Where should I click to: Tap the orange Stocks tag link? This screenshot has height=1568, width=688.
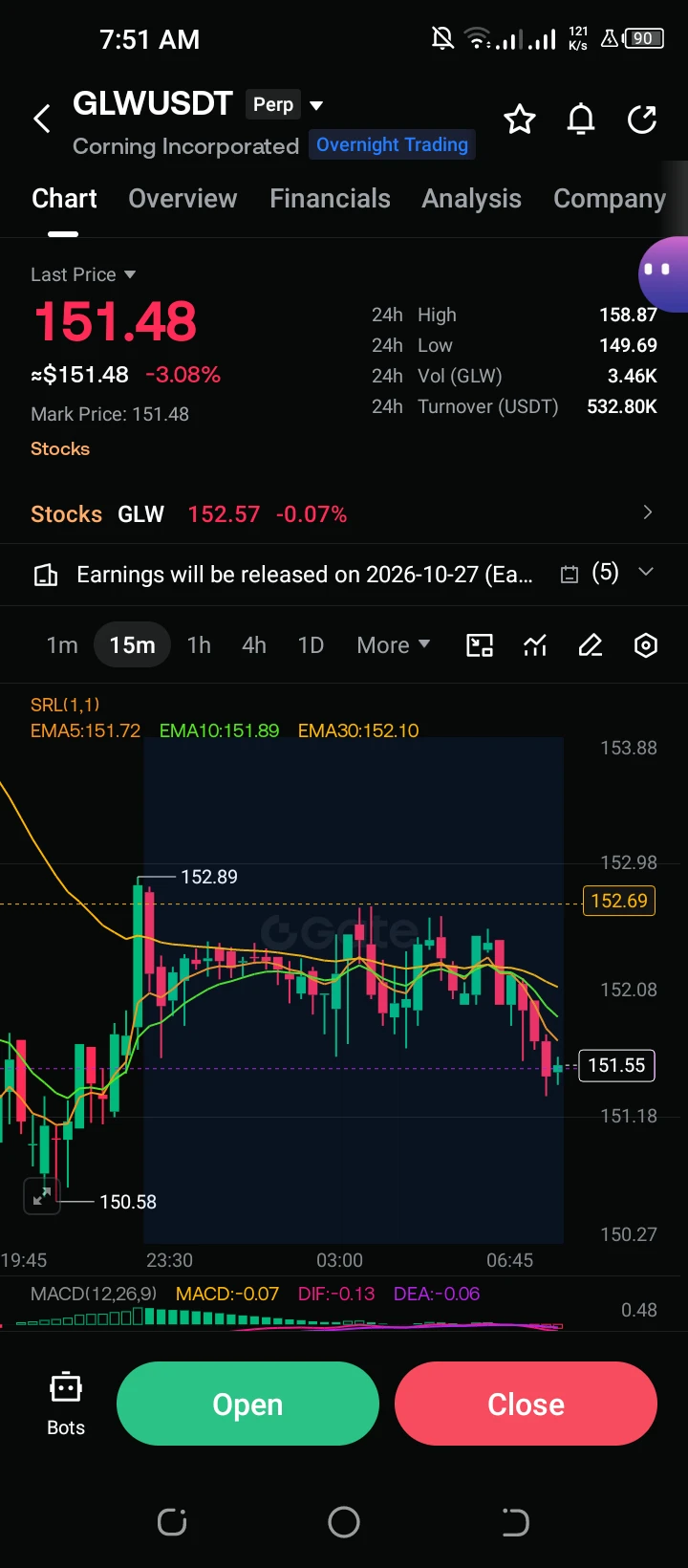point(60,448)
